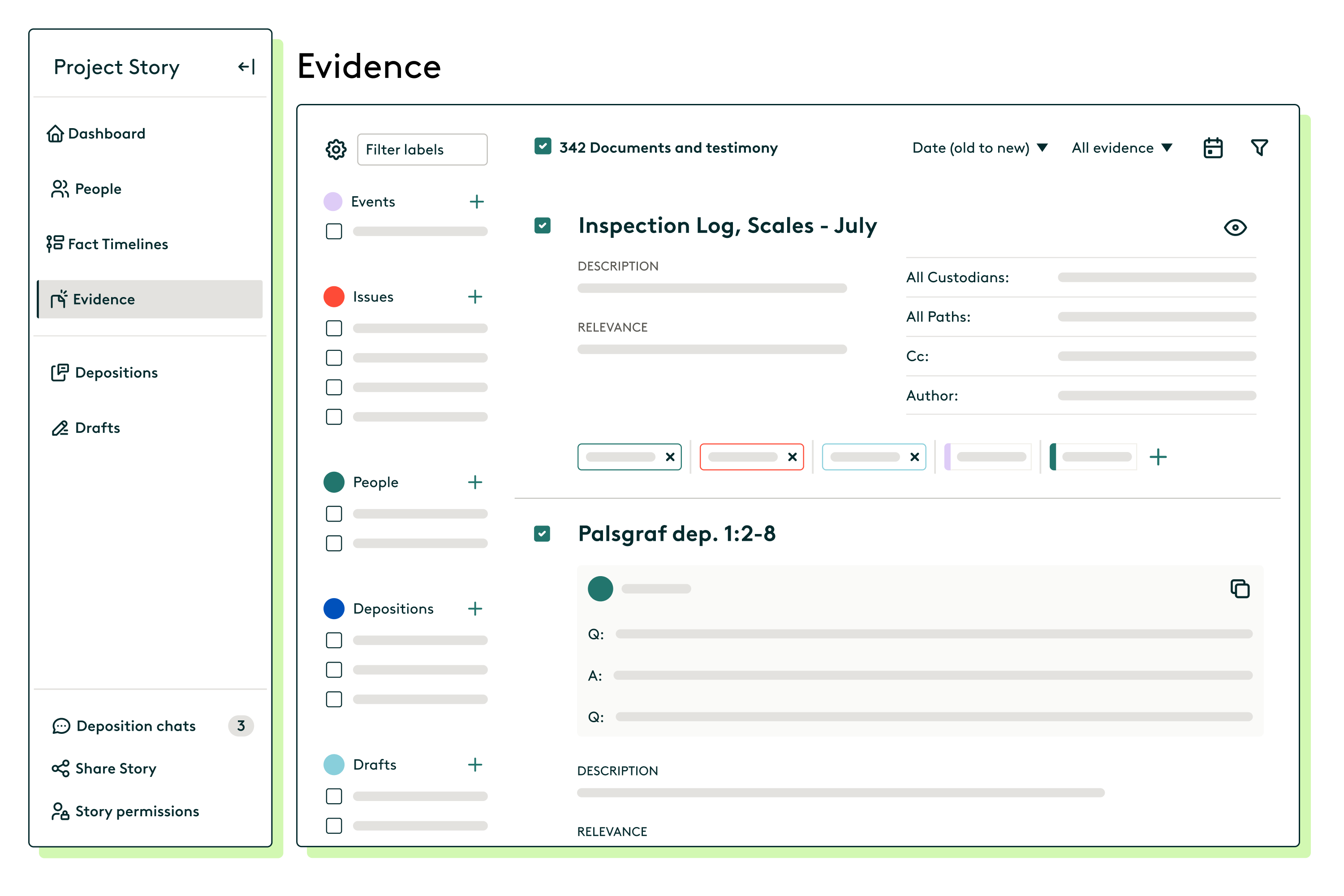Screen dimensions: 1344x896
Task: Click the All Paths: field label
Action: click(938, 317)
